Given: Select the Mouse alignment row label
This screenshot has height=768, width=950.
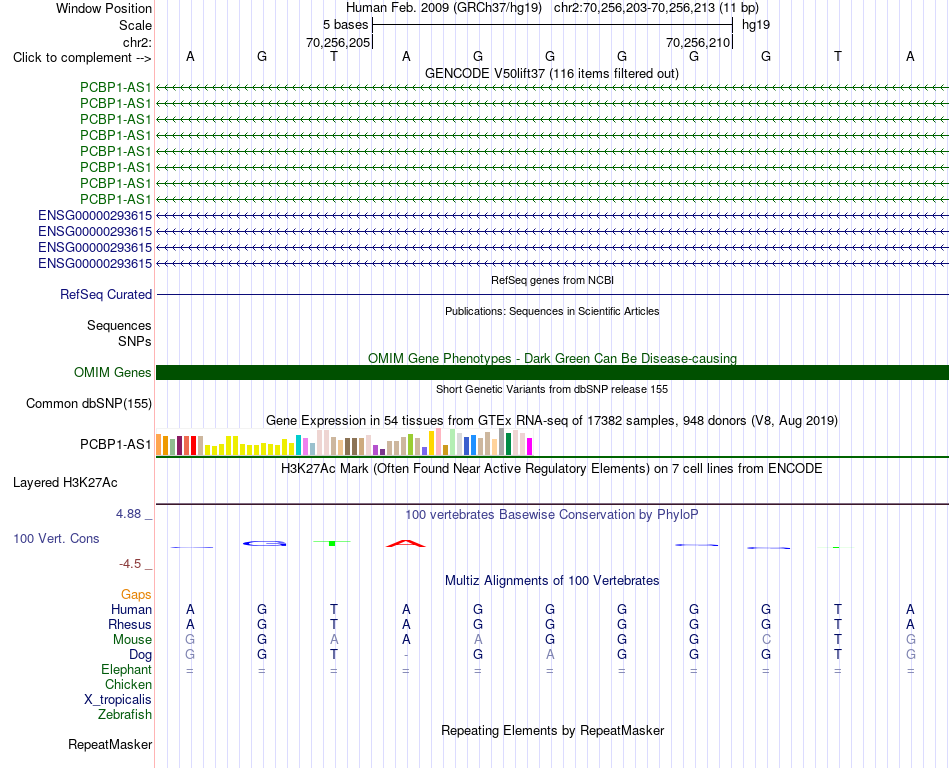Looking at the screenshot, I should click(132, 640).
